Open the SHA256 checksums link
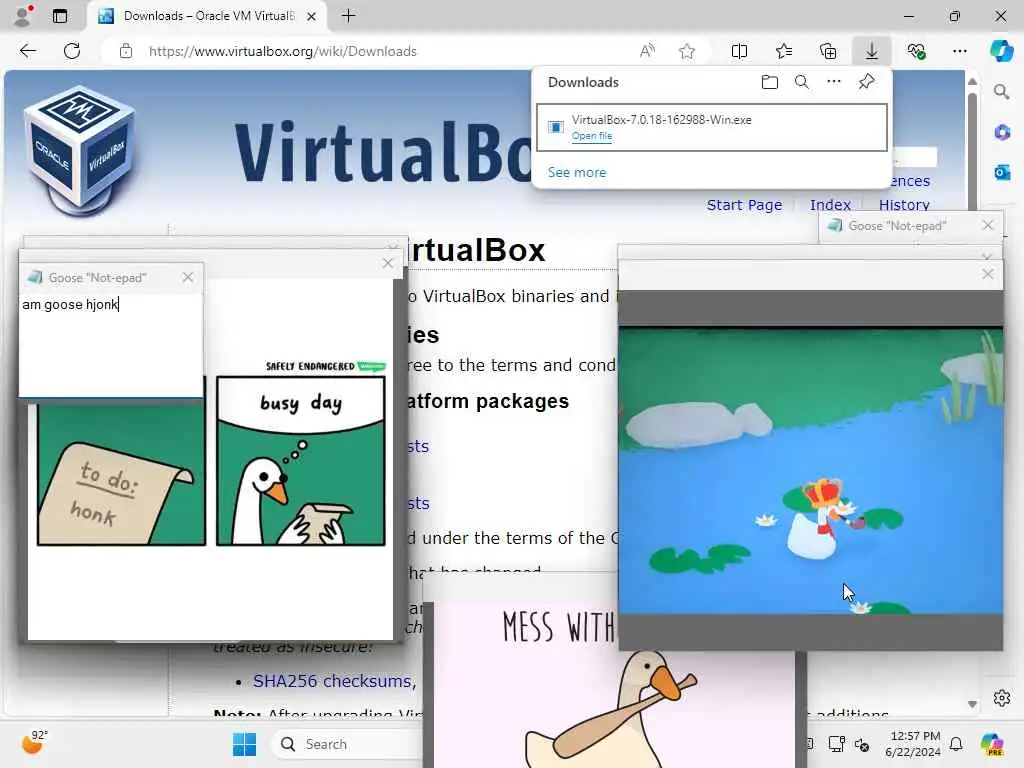 coord(332,681)
